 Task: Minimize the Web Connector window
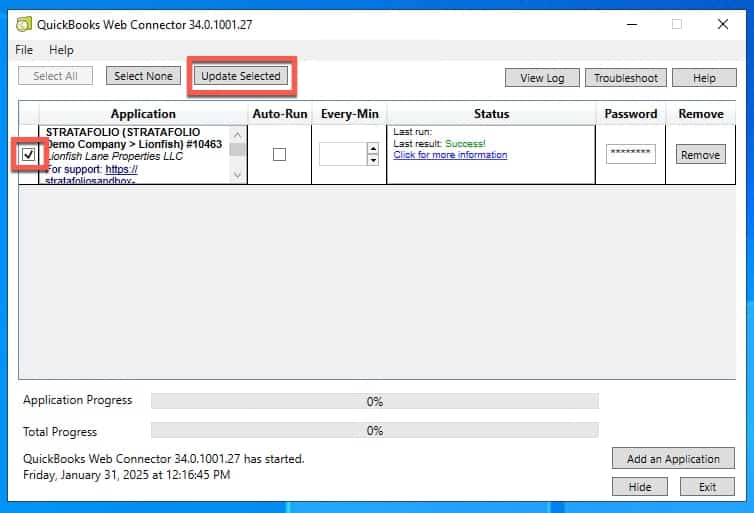coord(632,24)
